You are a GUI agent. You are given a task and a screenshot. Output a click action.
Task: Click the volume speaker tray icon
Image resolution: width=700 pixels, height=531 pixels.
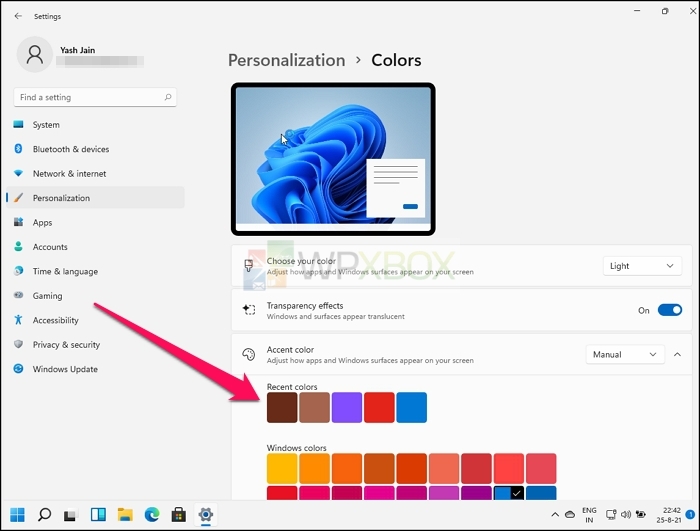tap(626, 514)
